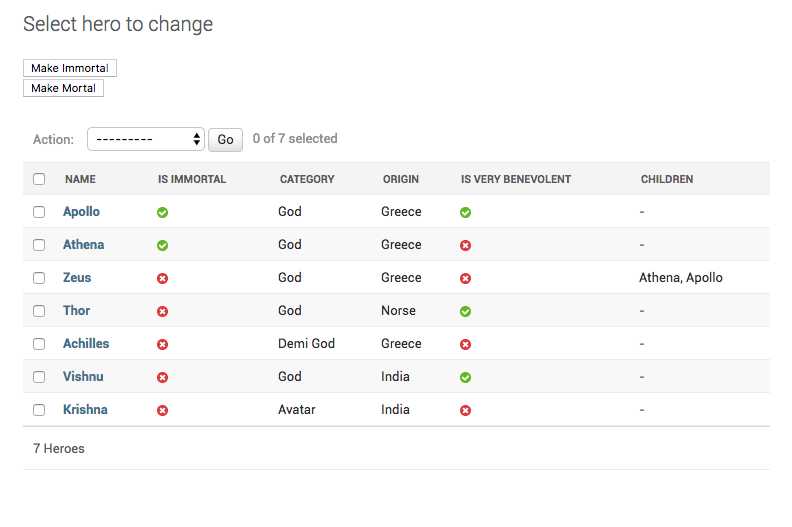Image resolution: width=792 pixels, height=527 pixels.
Task: Click the 'Athena, Apollo' children cell
Action: pos(681,277)
